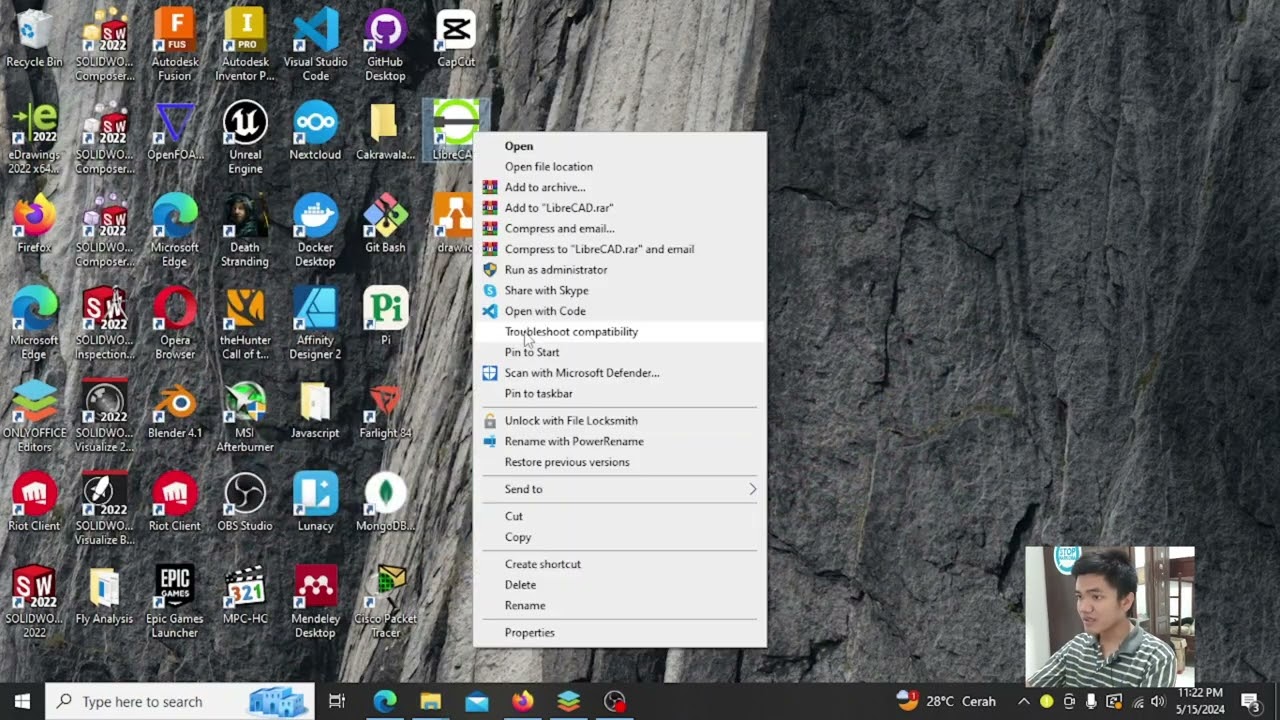Select the MPC-HC media player icon
This screenshot has height=720, width=1280.
pos(245,597)
